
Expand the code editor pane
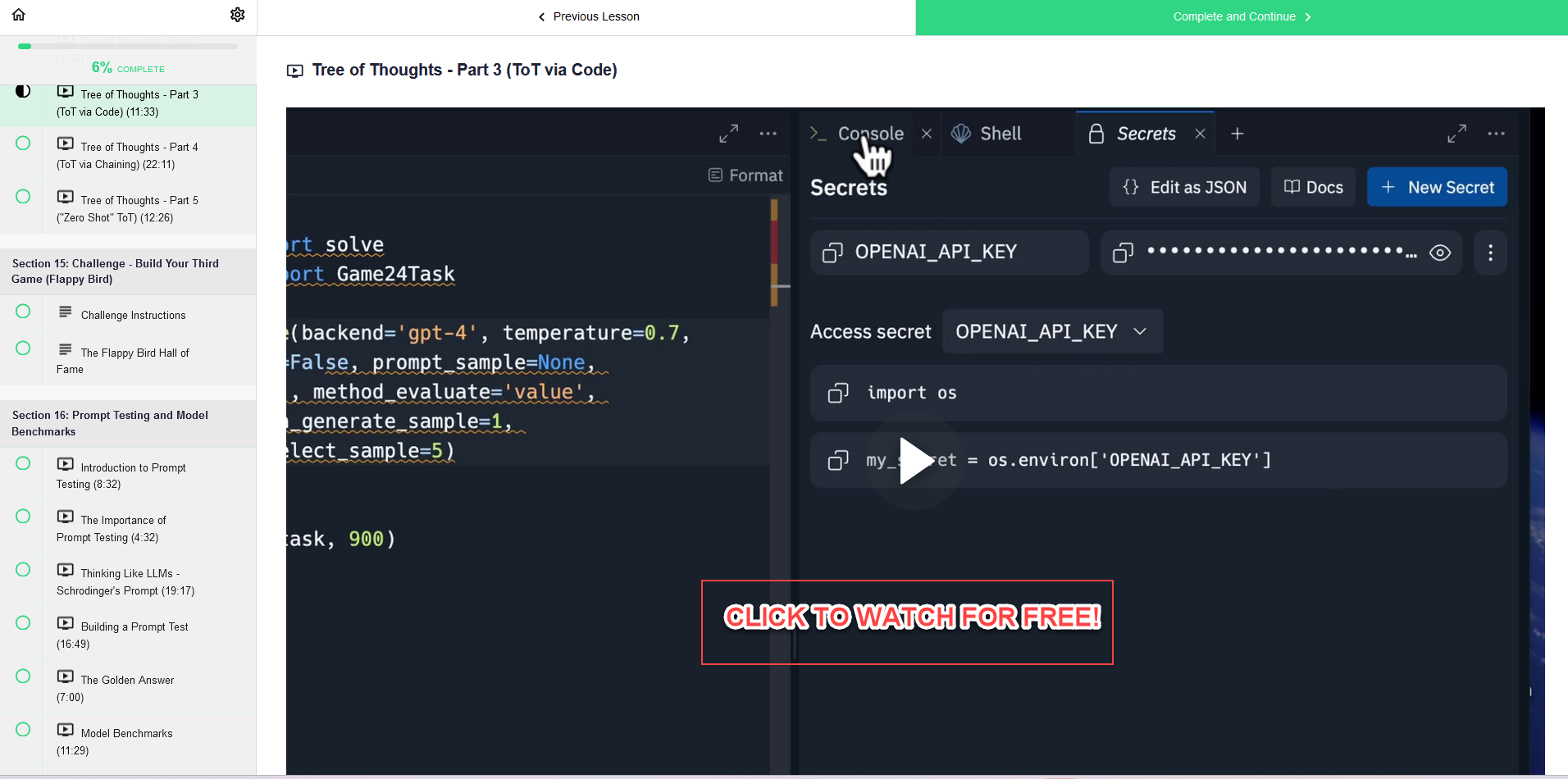tap(729, 134)
